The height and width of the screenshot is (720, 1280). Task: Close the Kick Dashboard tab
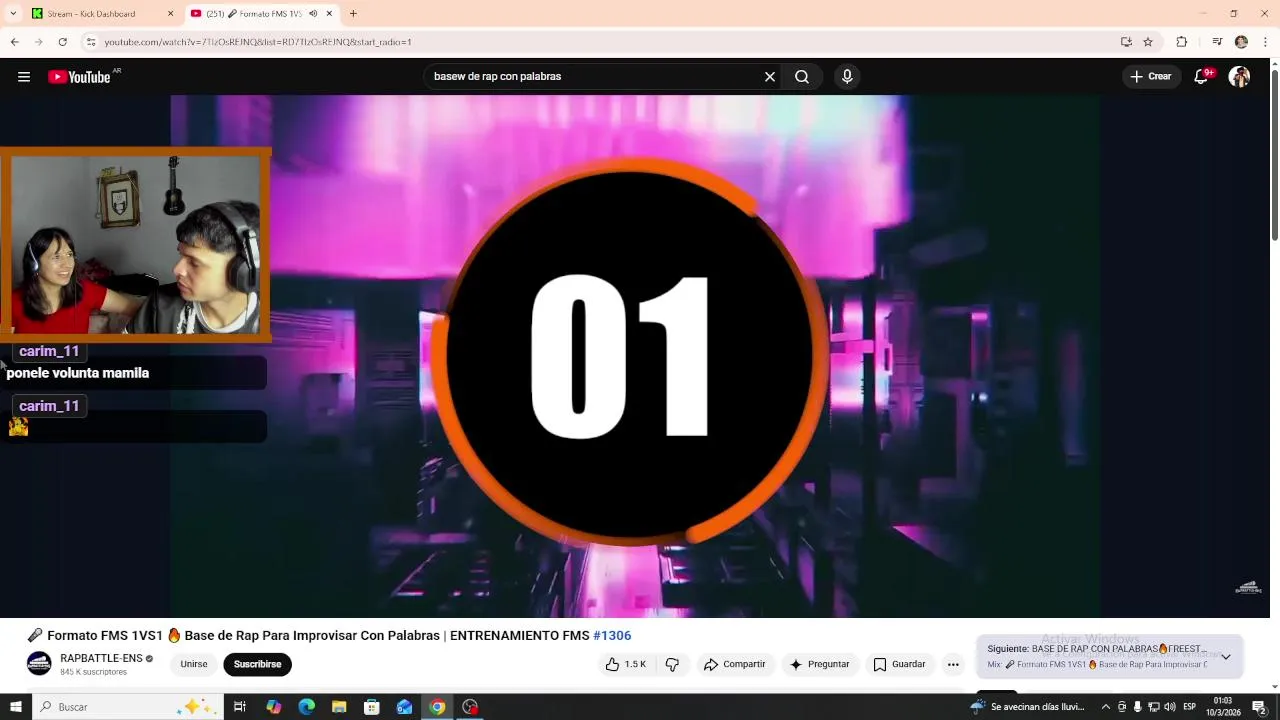click(170, 14)
